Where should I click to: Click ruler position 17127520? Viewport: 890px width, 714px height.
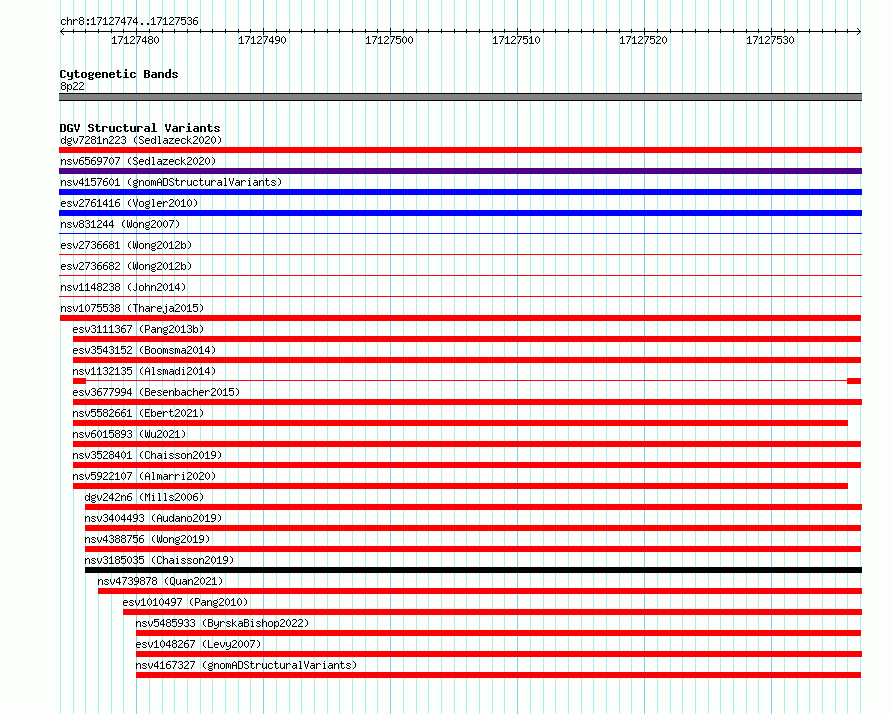(643, 40)
